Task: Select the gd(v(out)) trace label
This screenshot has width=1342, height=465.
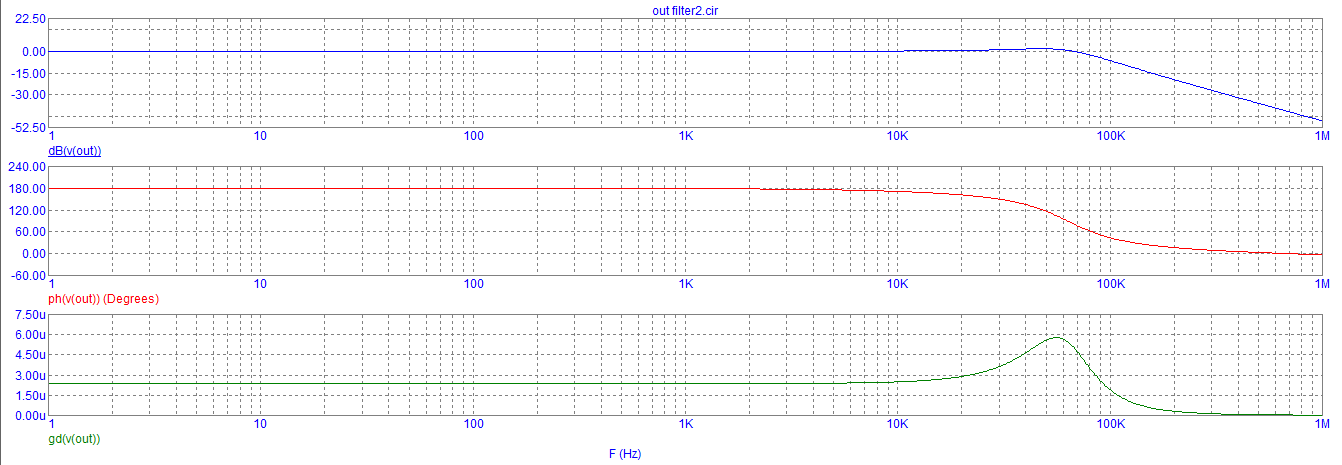Action: tap(74, 439)
